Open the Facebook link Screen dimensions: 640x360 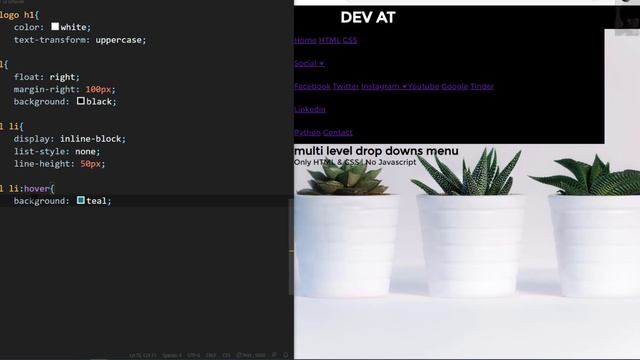(312, 86)
